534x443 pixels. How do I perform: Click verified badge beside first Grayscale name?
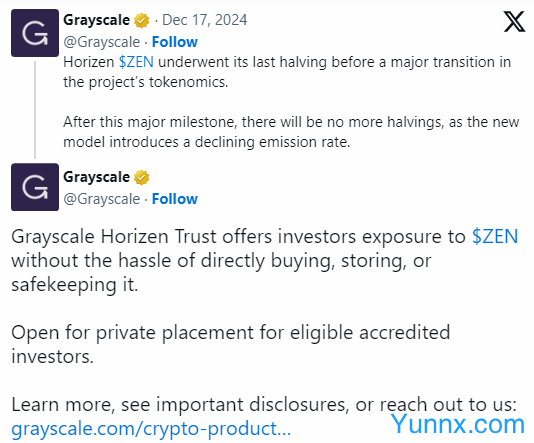pos(141,20)
